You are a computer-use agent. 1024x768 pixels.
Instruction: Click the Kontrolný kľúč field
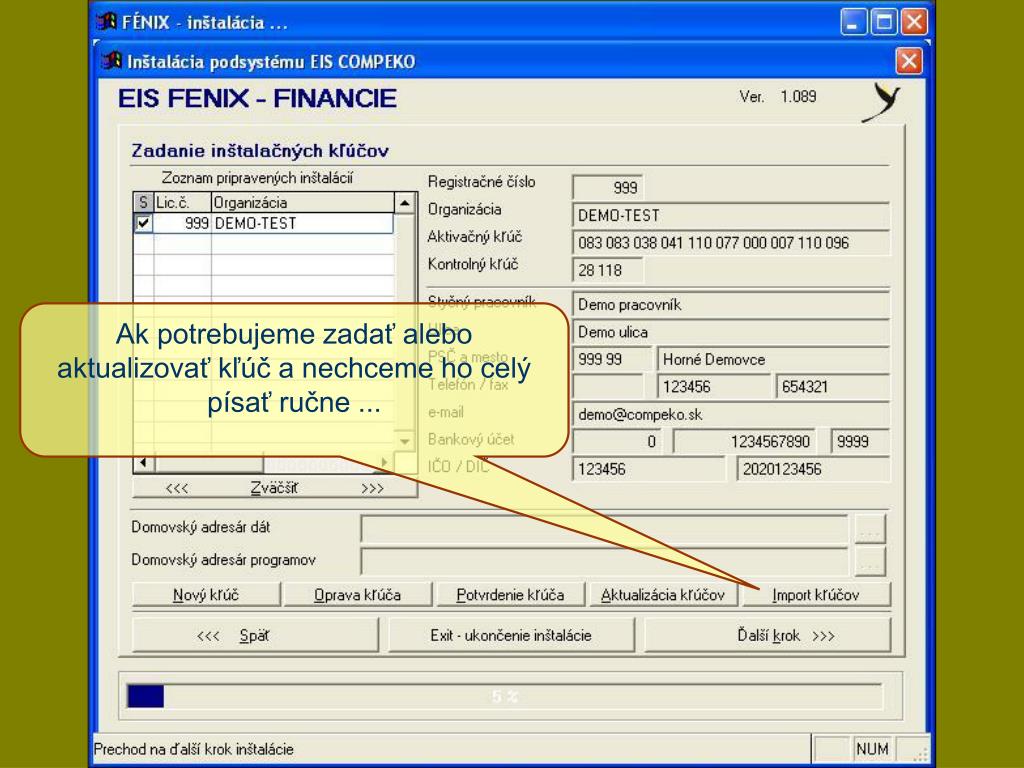tap(607, 270)
